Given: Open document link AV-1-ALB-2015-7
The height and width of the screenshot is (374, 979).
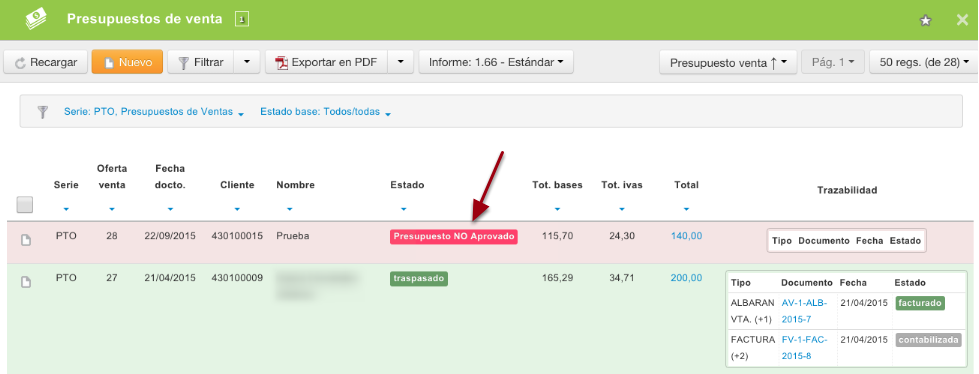Looking at the screenshot, I should 805,311.
